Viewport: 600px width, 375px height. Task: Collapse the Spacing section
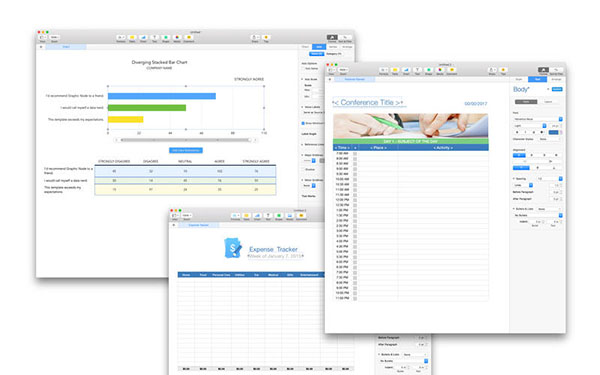pos(514,179)
